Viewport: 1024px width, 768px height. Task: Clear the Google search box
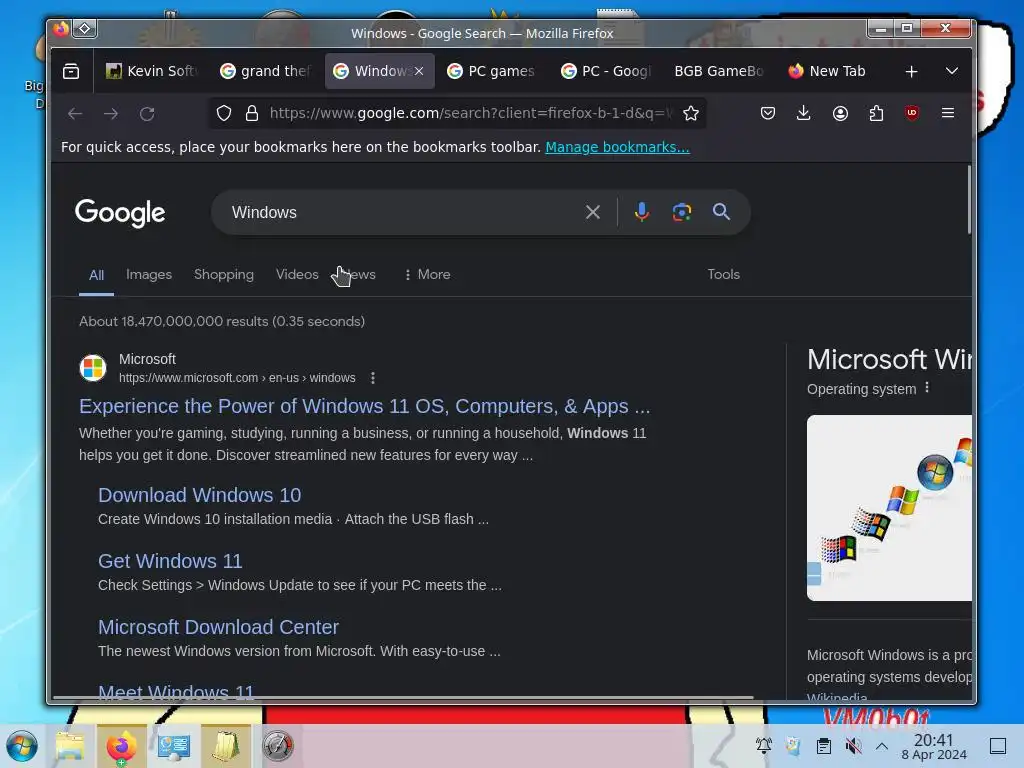[593, 212]
